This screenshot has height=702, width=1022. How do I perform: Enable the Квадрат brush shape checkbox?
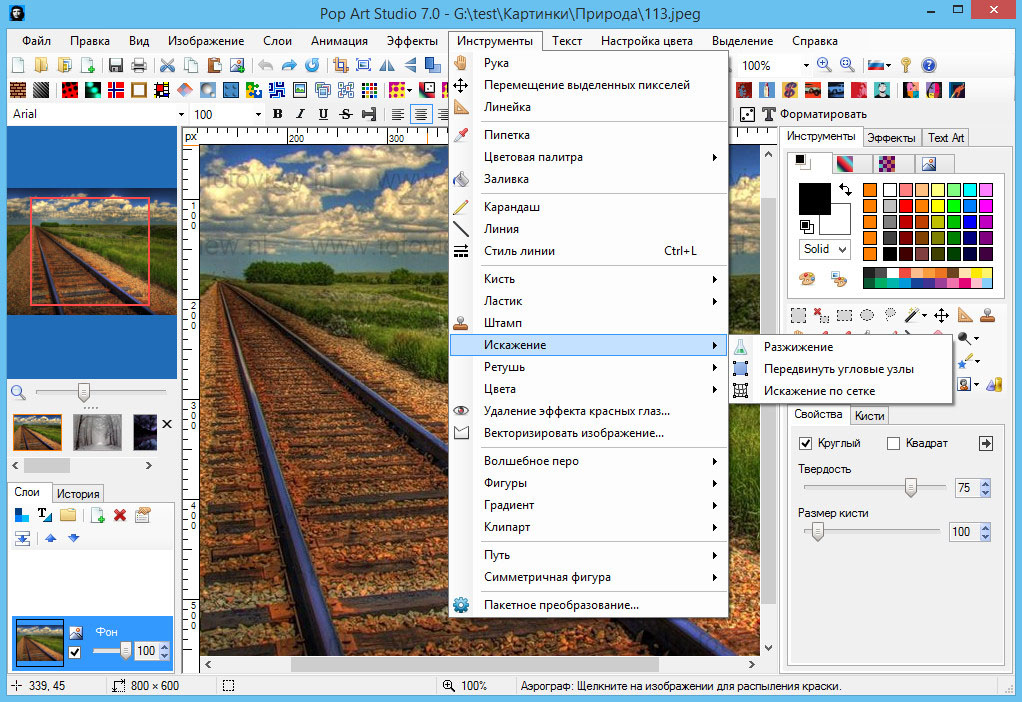(893, 443)
